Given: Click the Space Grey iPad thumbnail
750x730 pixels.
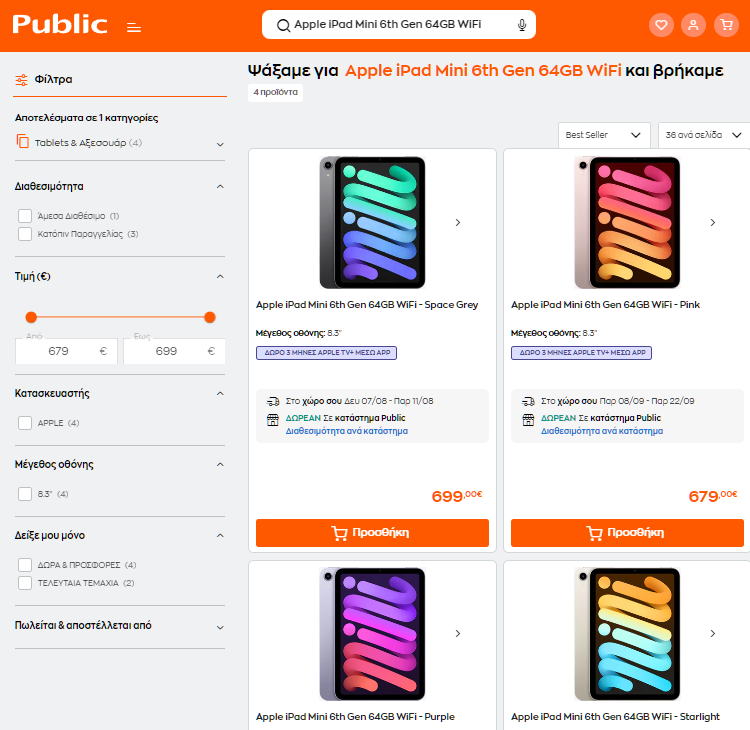Looking at the screenshot, I should [372, 222].
